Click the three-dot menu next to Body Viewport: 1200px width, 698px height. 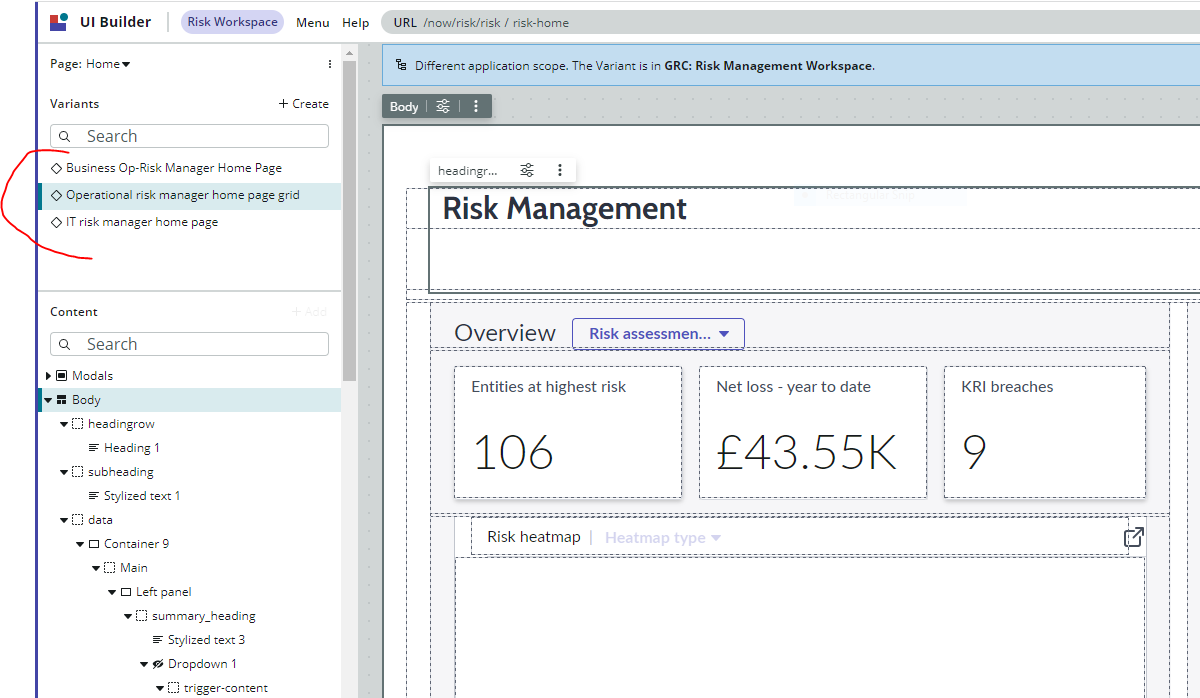476,105
